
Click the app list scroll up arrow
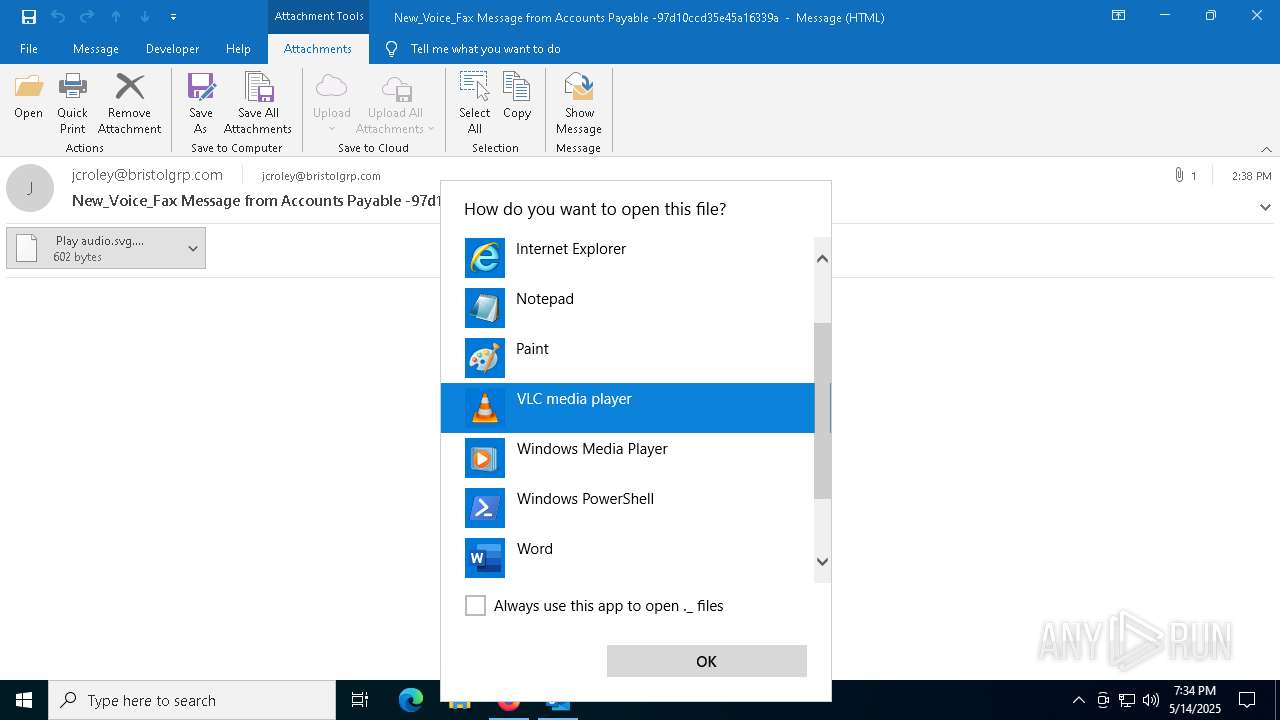coord(822,258)
